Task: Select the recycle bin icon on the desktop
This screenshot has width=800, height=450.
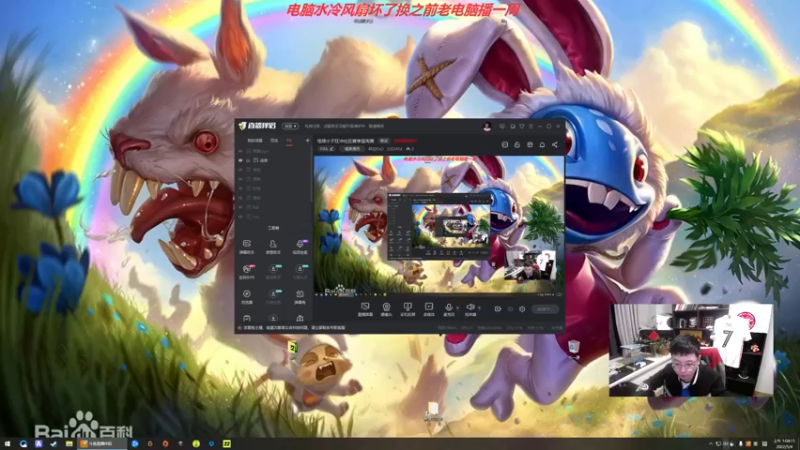Action: click(x=574, y=347)
